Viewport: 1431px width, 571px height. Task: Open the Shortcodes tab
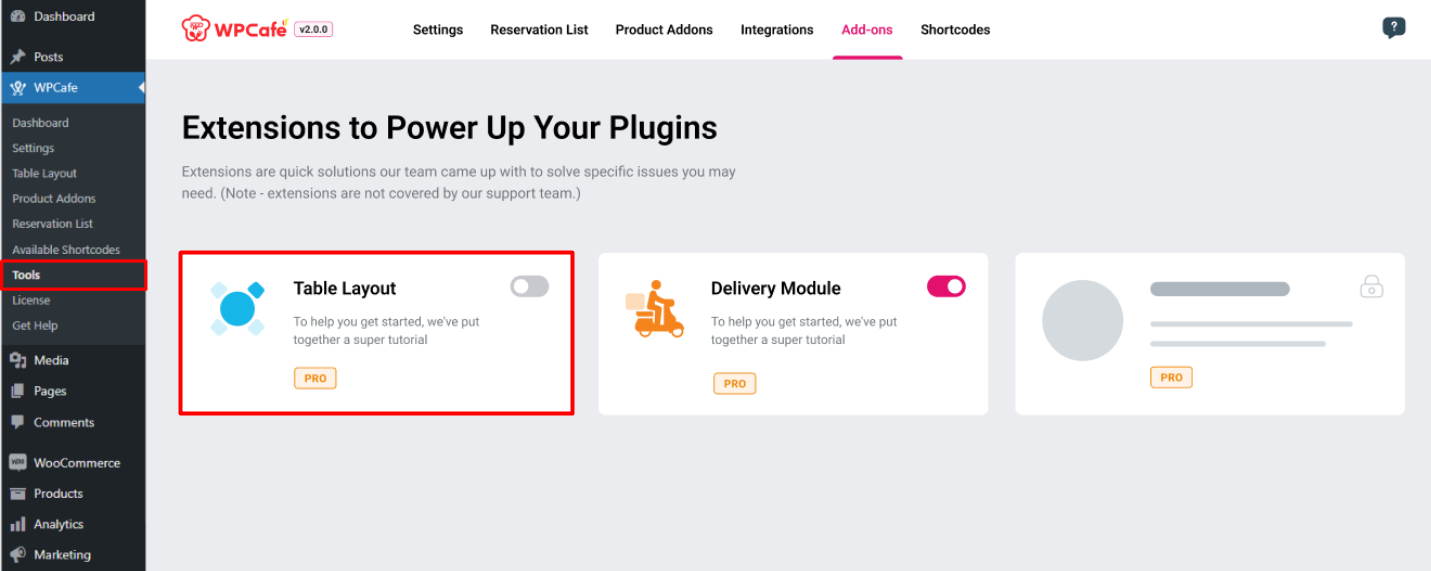tap(955, 30)
